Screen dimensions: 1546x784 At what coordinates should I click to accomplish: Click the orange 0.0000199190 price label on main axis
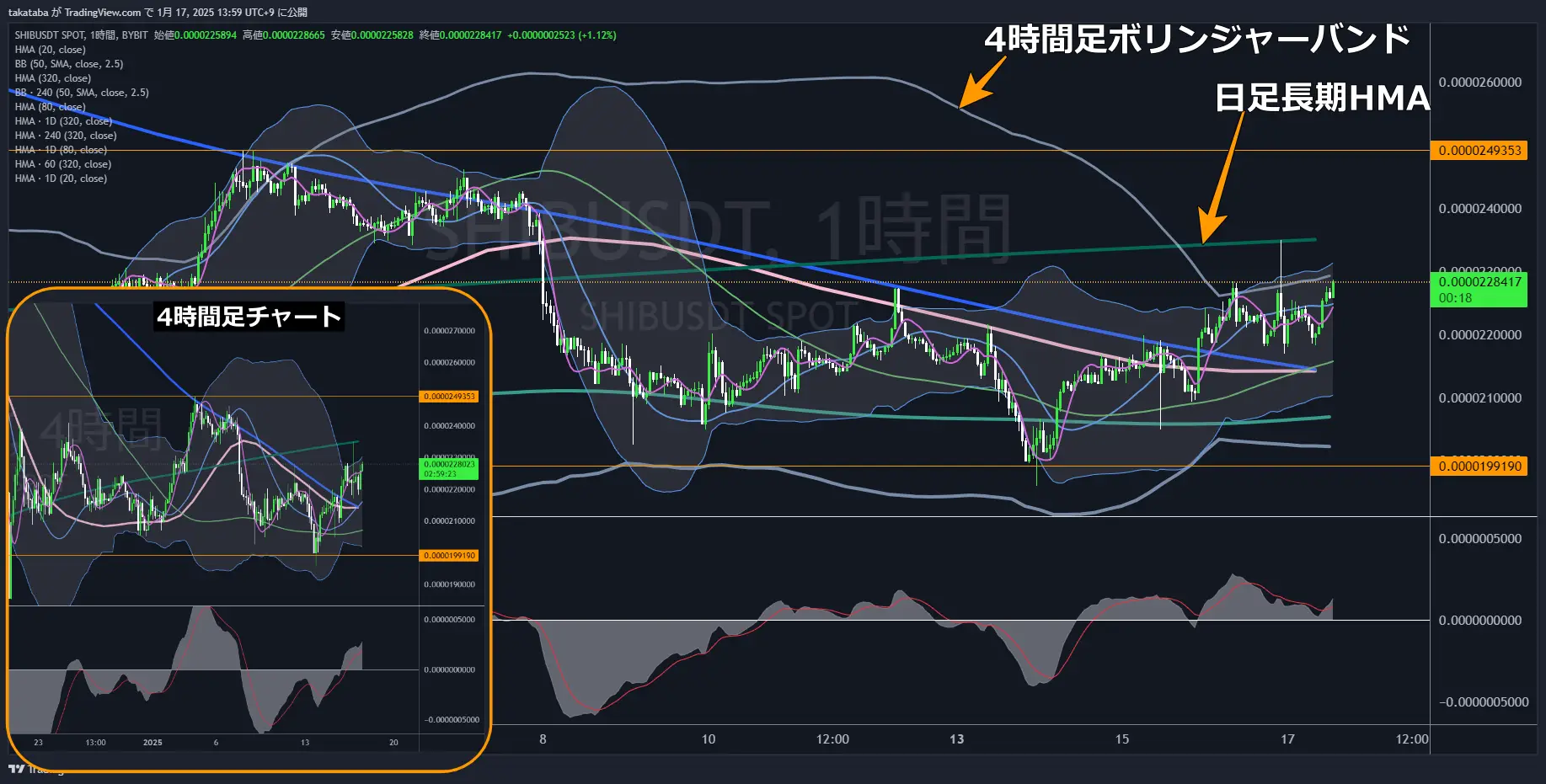coord(1479,467)
